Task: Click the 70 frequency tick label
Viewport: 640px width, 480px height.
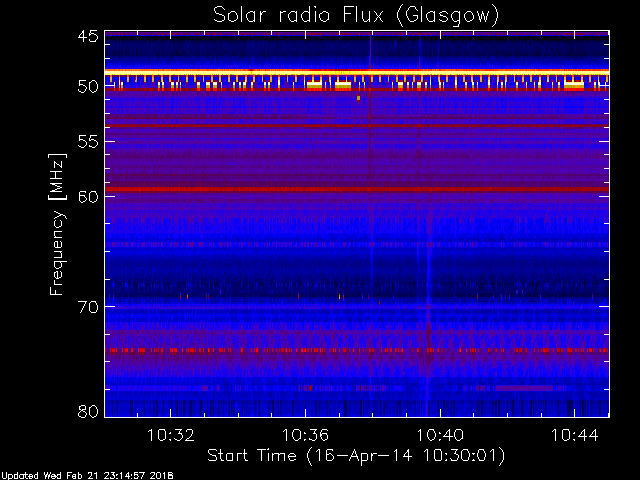Action: (88, 307)
